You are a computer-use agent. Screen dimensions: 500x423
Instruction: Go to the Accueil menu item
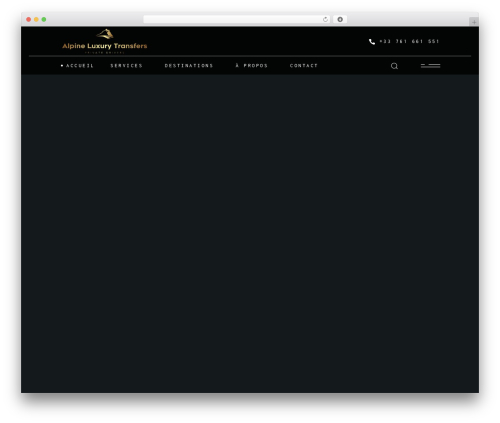[80, 66]
